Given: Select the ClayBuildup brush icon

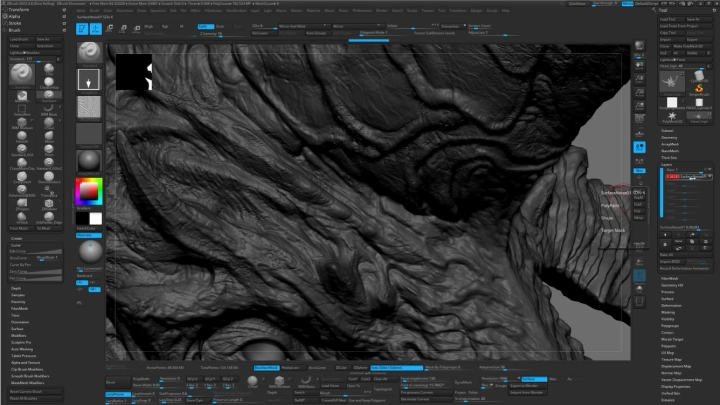Looking at the screenshot, I should (49, 83).
